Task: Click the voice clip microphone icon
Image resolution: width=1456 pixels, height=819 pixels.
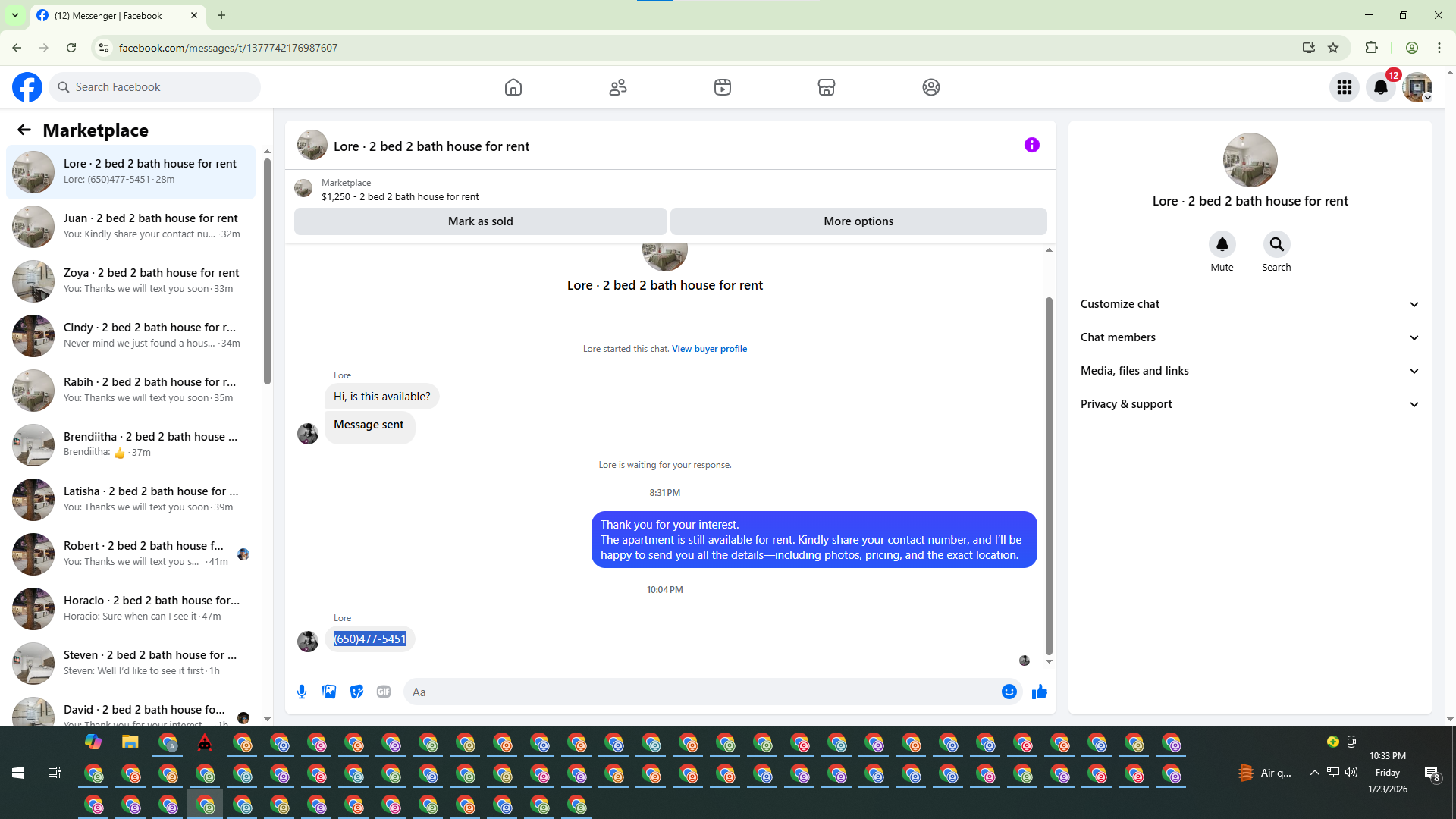Action: click(302, 692)
